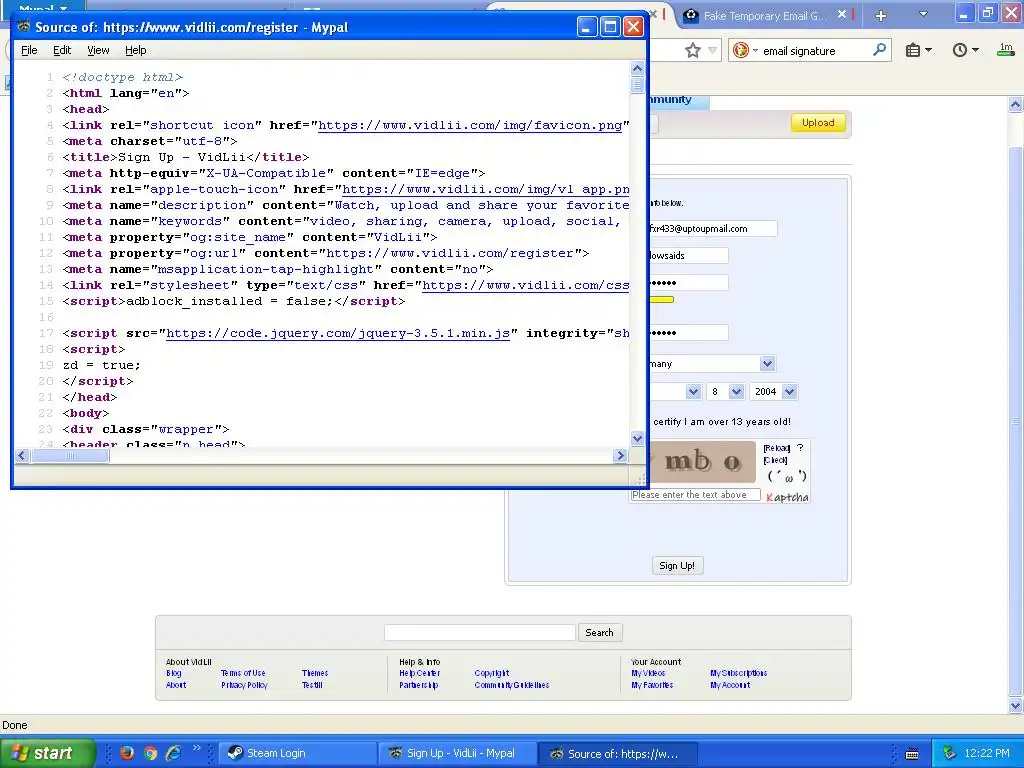Open the birth month dropdown
Viewport: 1024px width, 768px height.
674,392
